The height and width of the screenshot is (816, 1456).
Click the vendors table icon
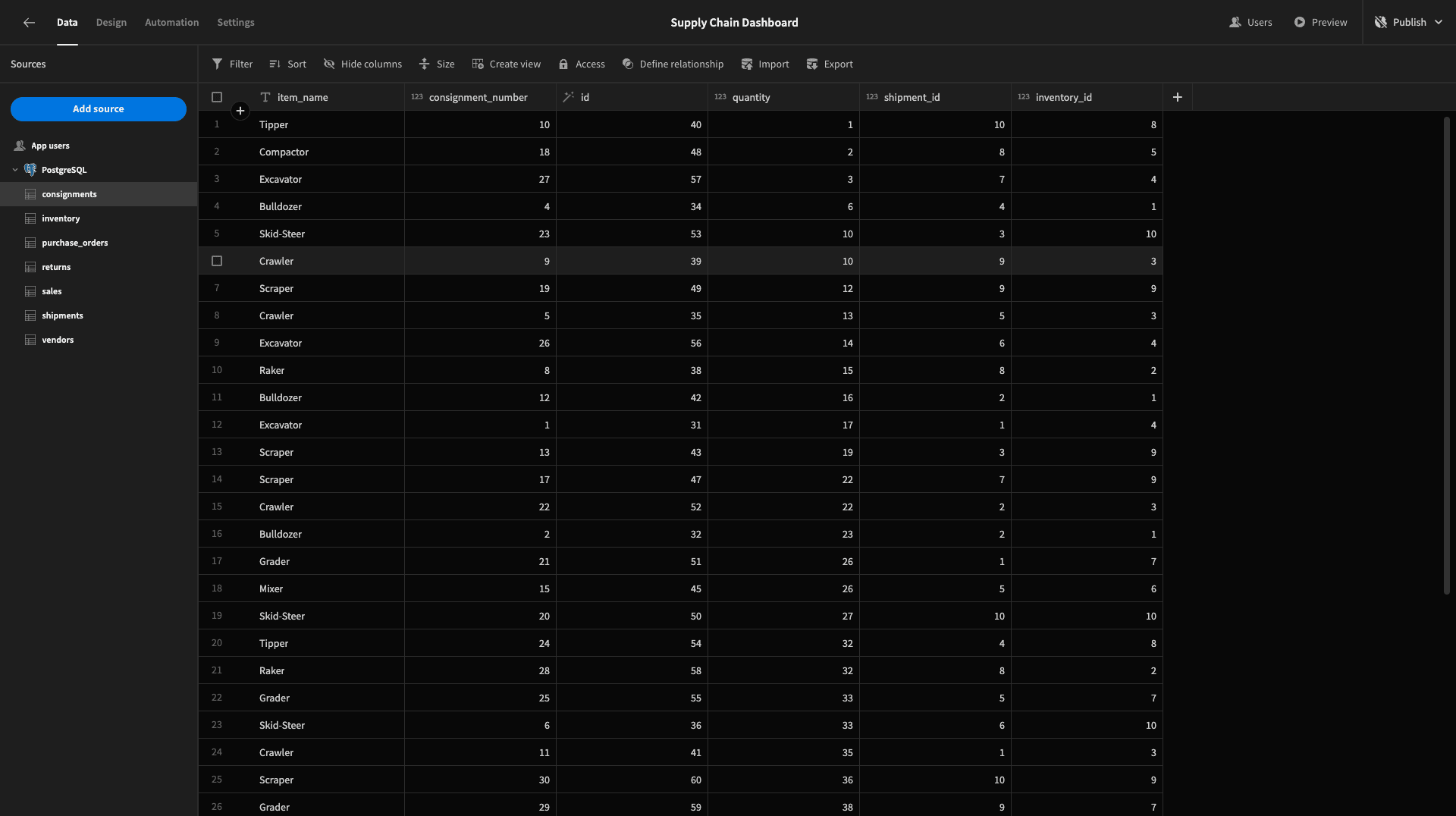(x=30, y=340)
